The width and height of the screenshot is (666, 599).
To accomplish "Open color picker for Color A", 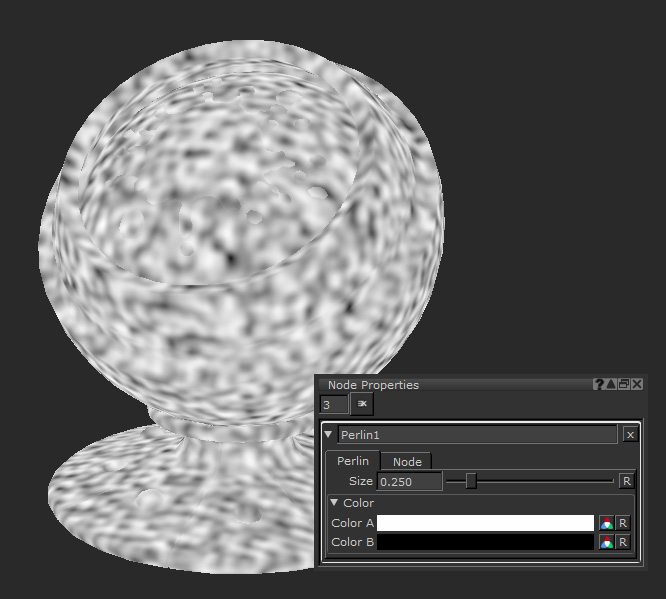I will 606,523.
